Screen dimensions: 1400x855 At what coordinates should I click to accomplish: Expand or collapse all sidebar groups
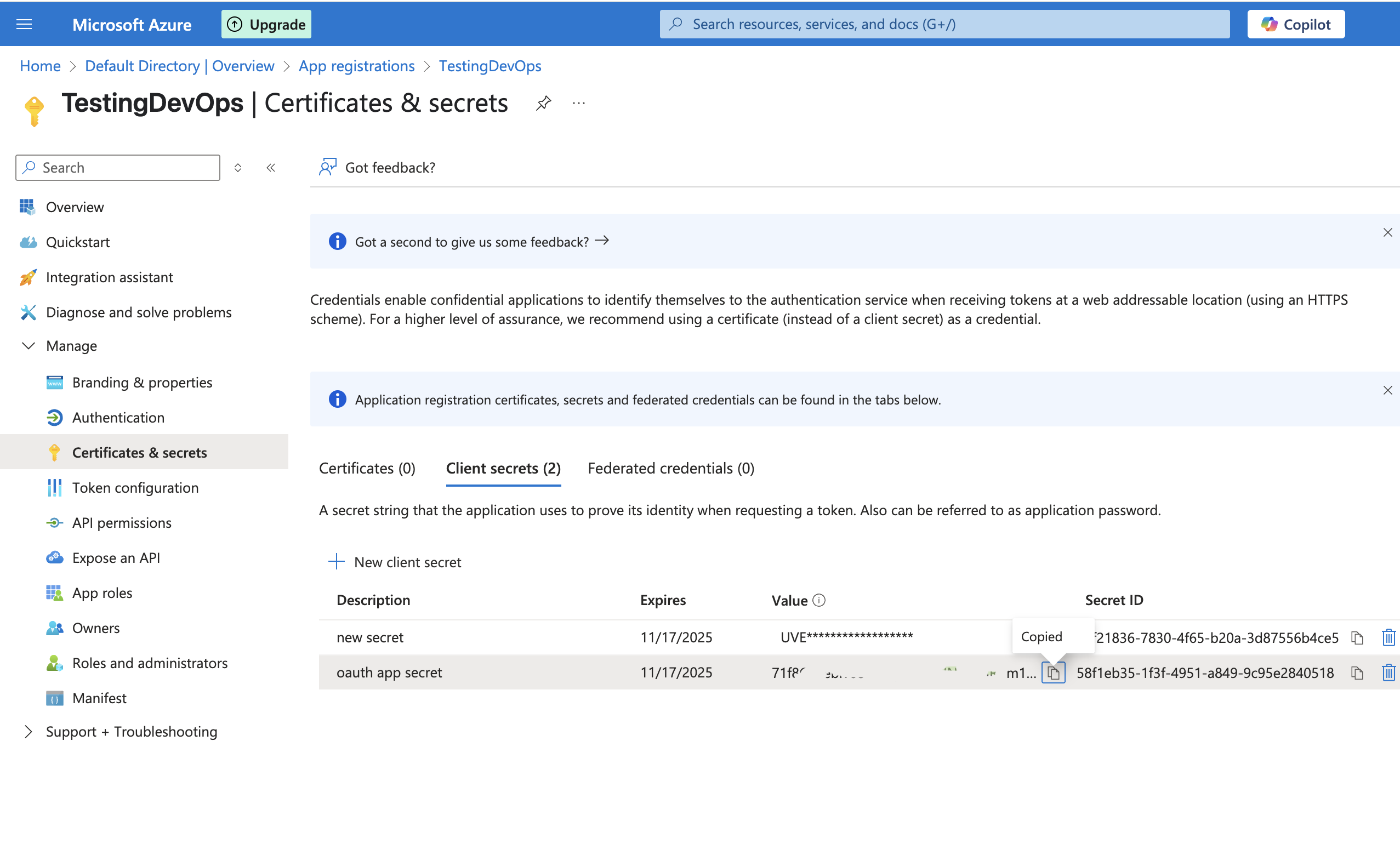point(238,168)
